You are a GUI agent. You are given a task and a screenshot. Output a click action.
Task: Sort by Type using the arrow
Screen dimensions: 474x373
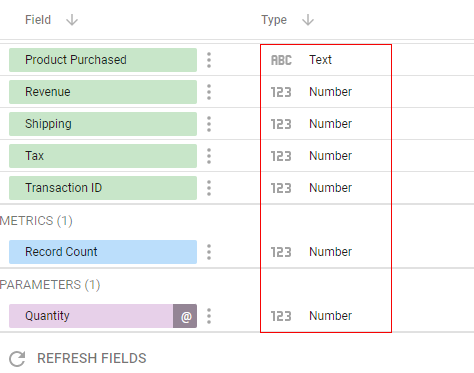(308, 20)
